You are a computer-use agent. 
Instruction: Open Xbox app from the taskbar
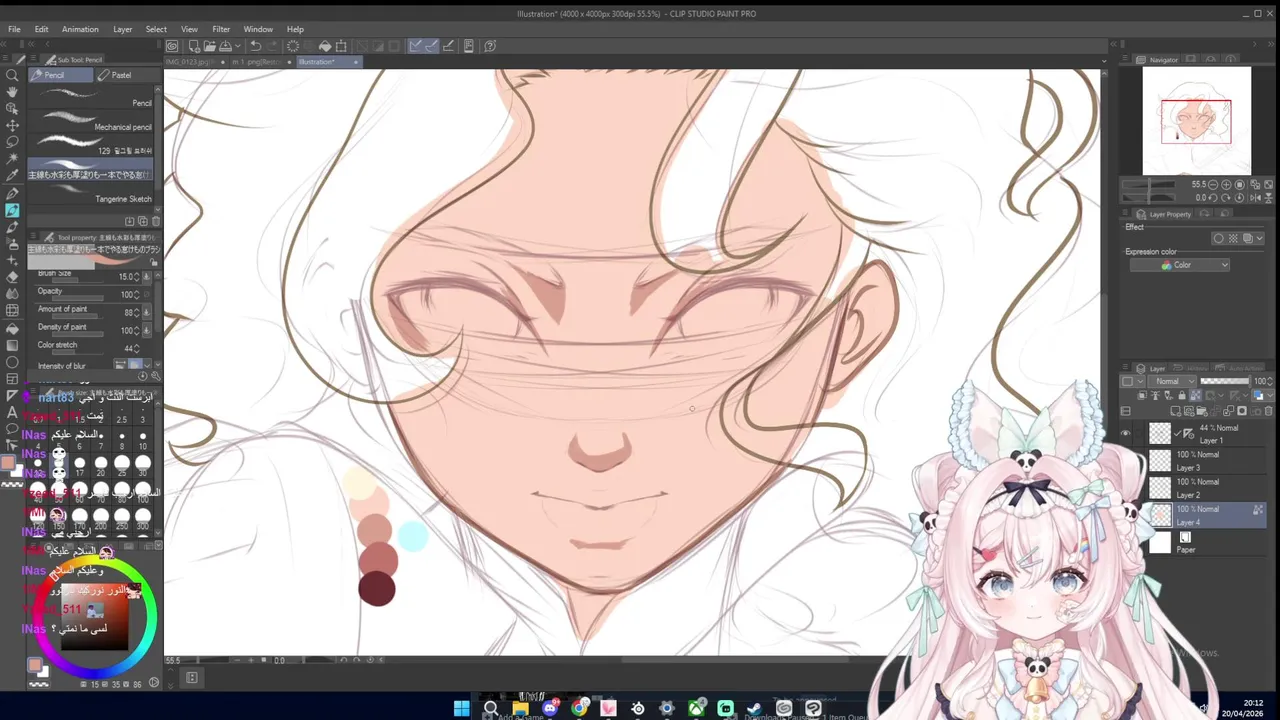[696, 708]
